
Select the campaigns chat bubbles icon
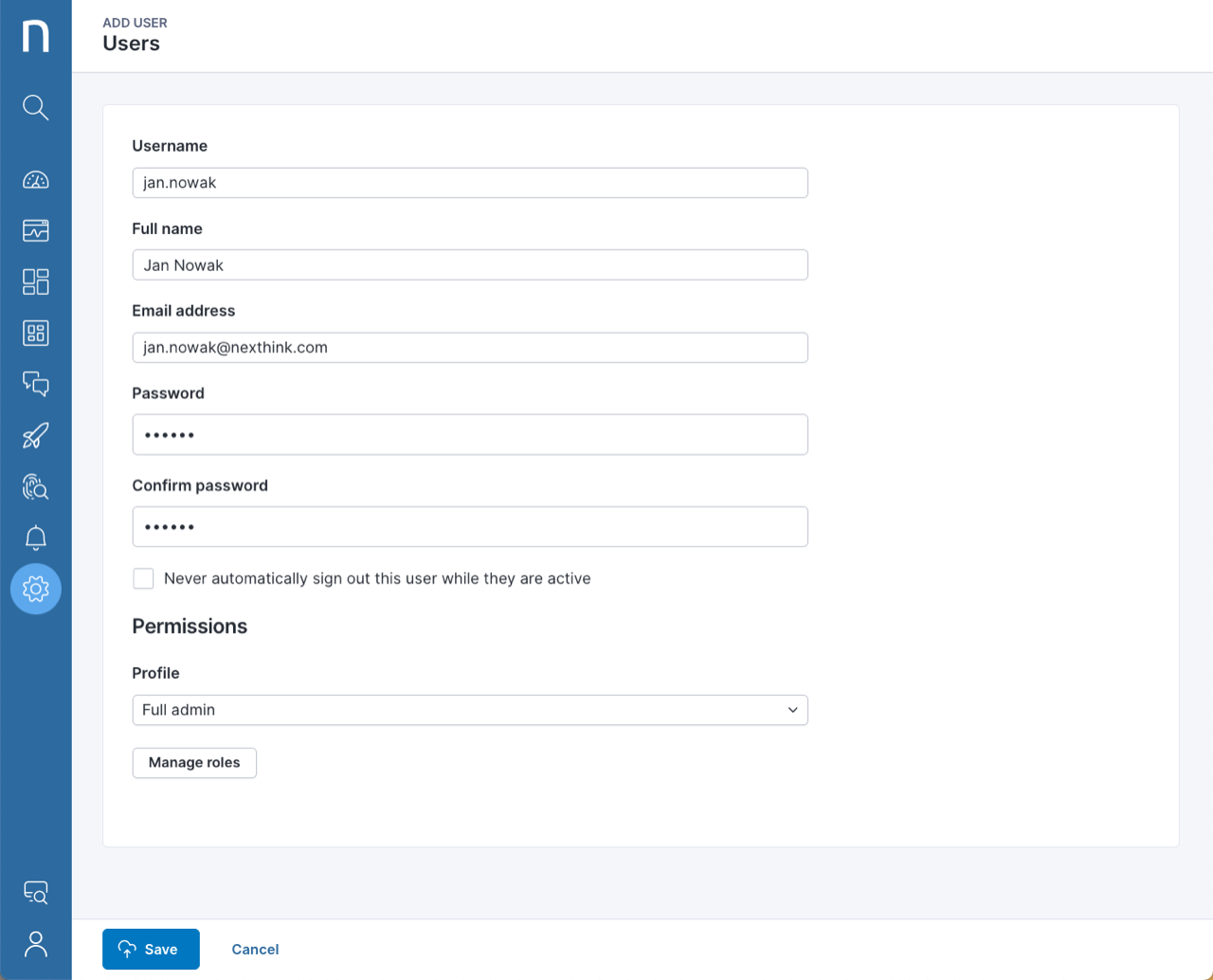pyautogui.click(x=35, y=384)
